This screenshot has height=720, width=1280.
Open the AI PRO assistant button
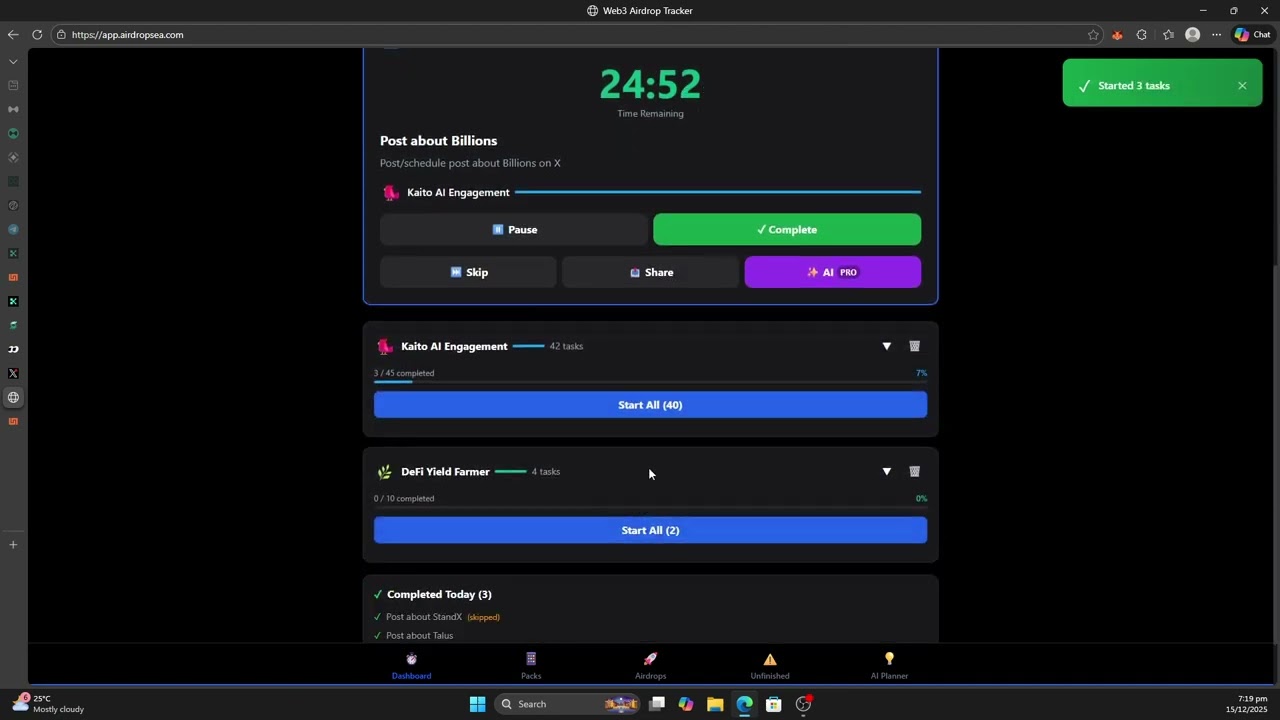click(832, 272)
